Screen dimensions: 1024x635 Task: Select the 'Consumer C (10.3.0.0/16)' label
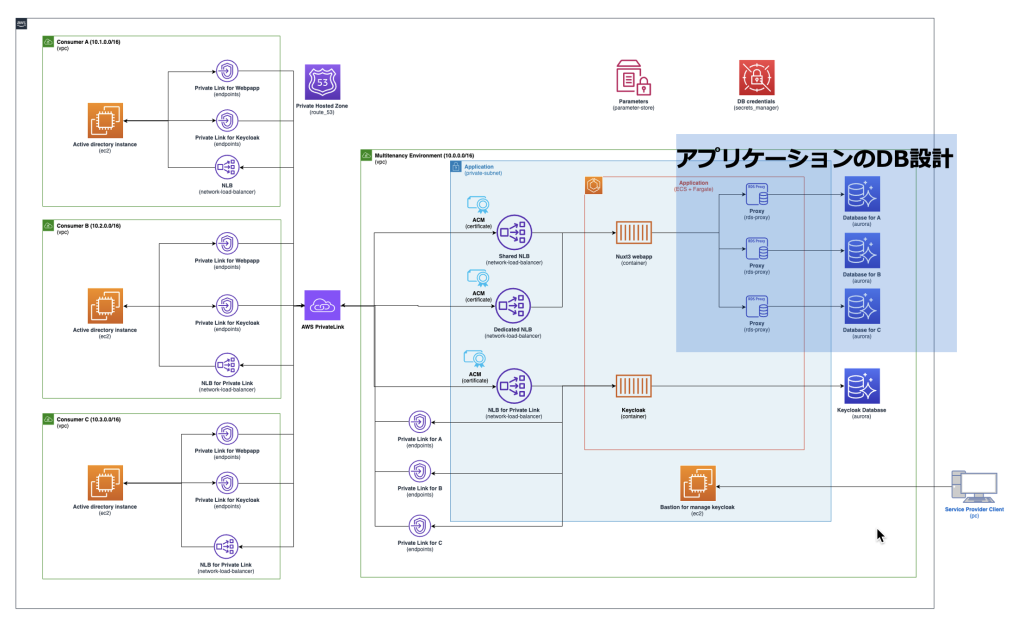tap(88, 419)
